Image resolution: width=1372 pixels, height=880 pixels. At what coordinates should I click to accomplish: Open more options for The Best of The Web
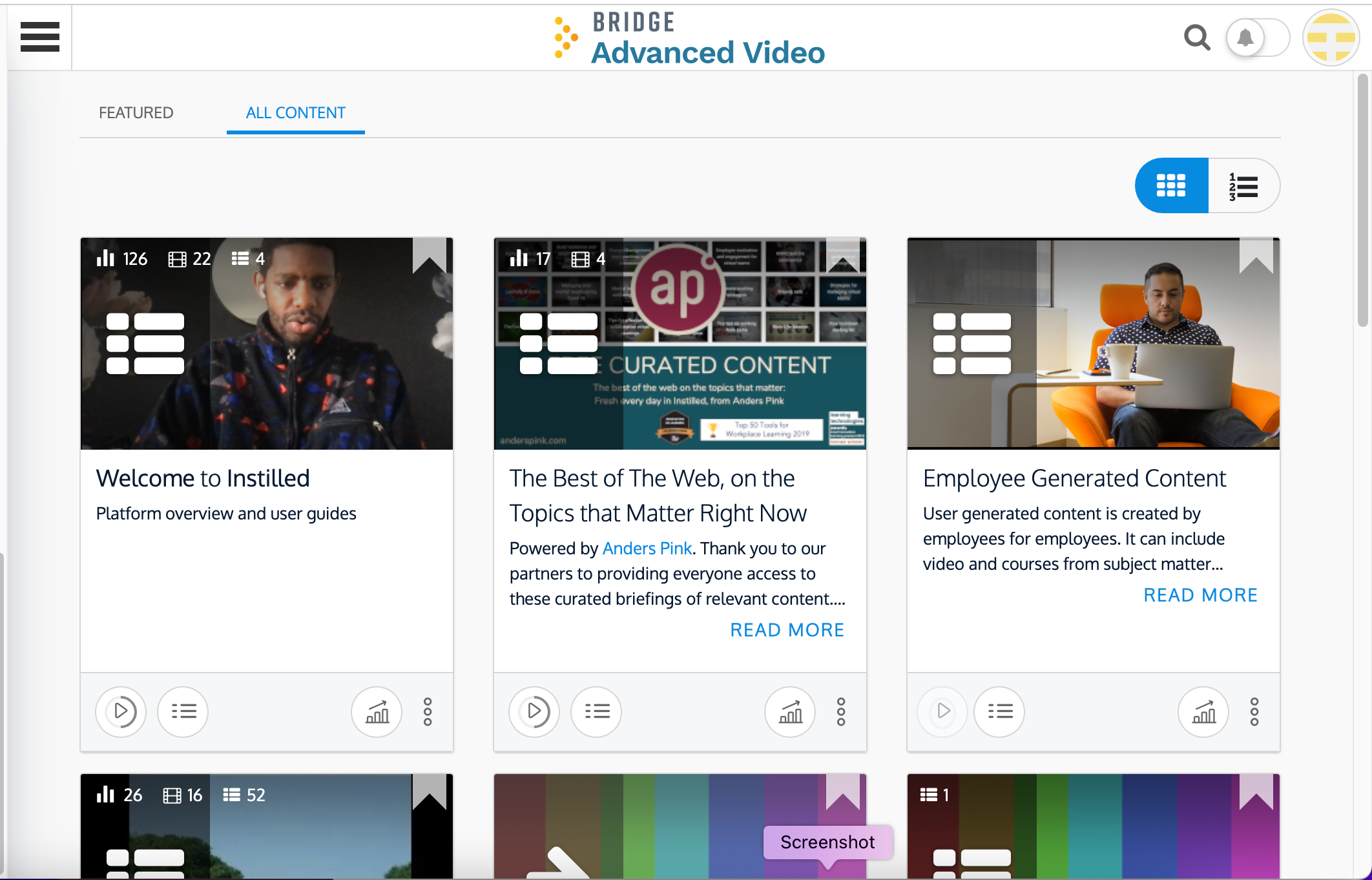(840, 711)
